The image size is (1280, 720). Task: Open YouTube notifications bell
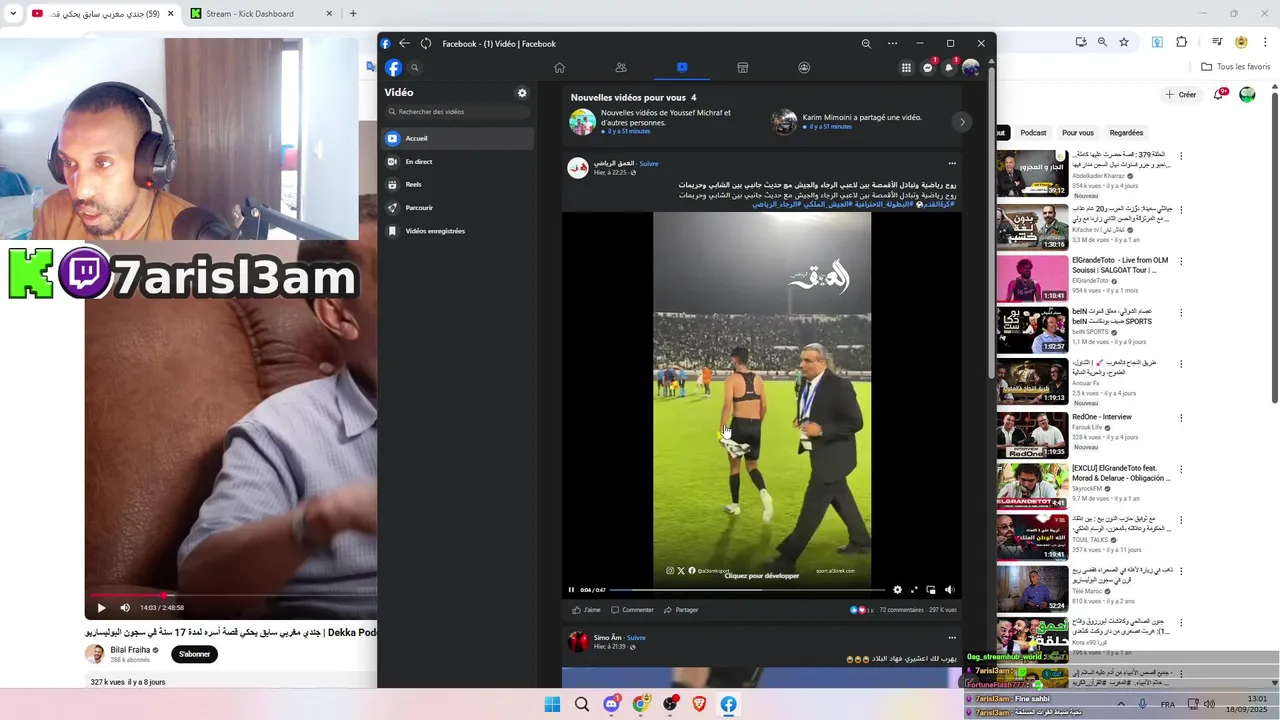coord(1219,94)
